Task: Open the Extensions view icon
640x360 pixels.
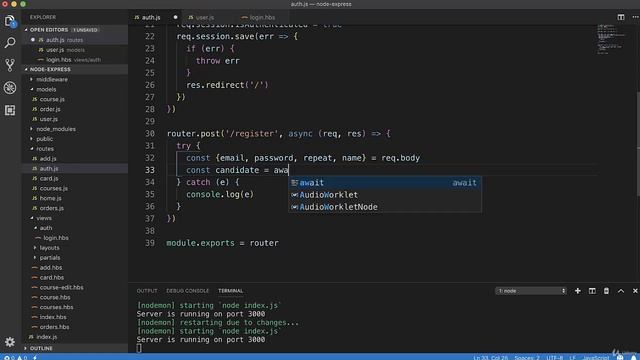Action: (10, 110)
